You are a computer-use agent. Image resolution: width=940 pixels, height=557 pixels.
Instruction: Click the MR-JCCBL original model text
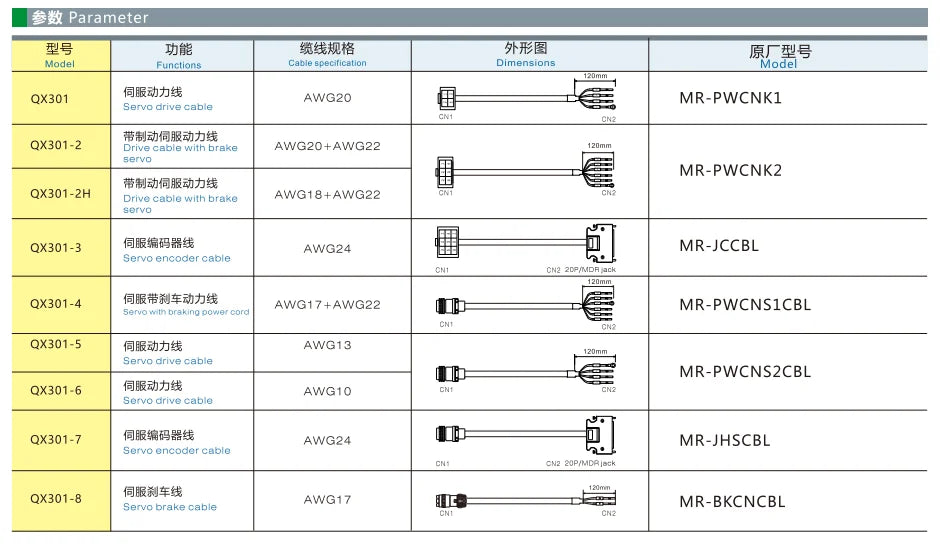pyautogui.click(x=719, y=245)
